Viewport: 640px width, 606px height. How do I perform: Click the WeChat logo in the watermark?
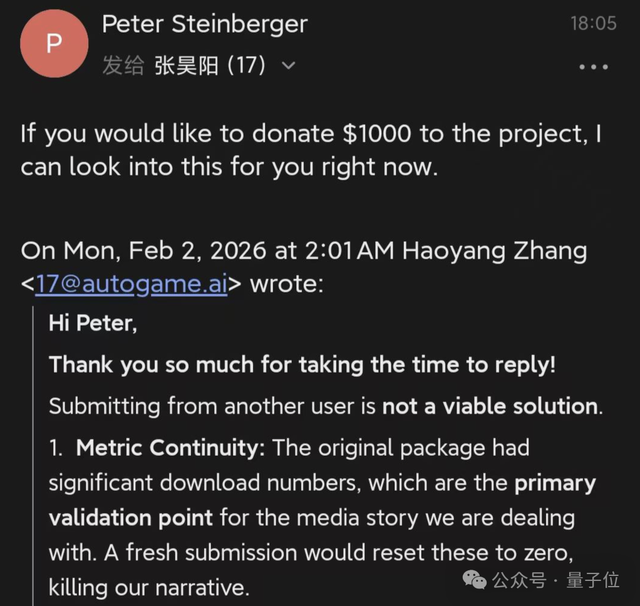pyautogui.click(x=480, y=579)
